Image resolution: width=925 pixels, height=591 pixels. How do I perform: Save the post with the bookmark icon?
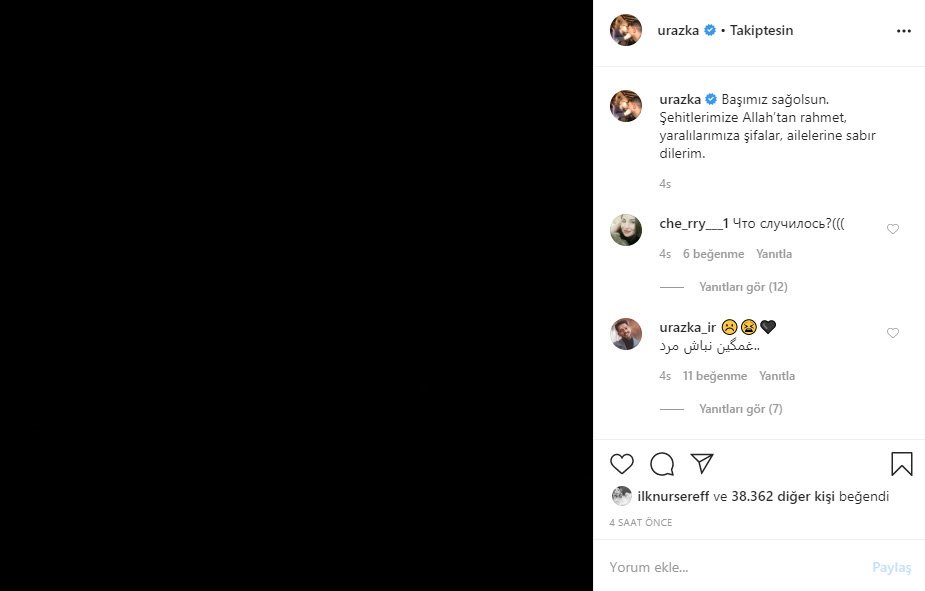point(901,464)
